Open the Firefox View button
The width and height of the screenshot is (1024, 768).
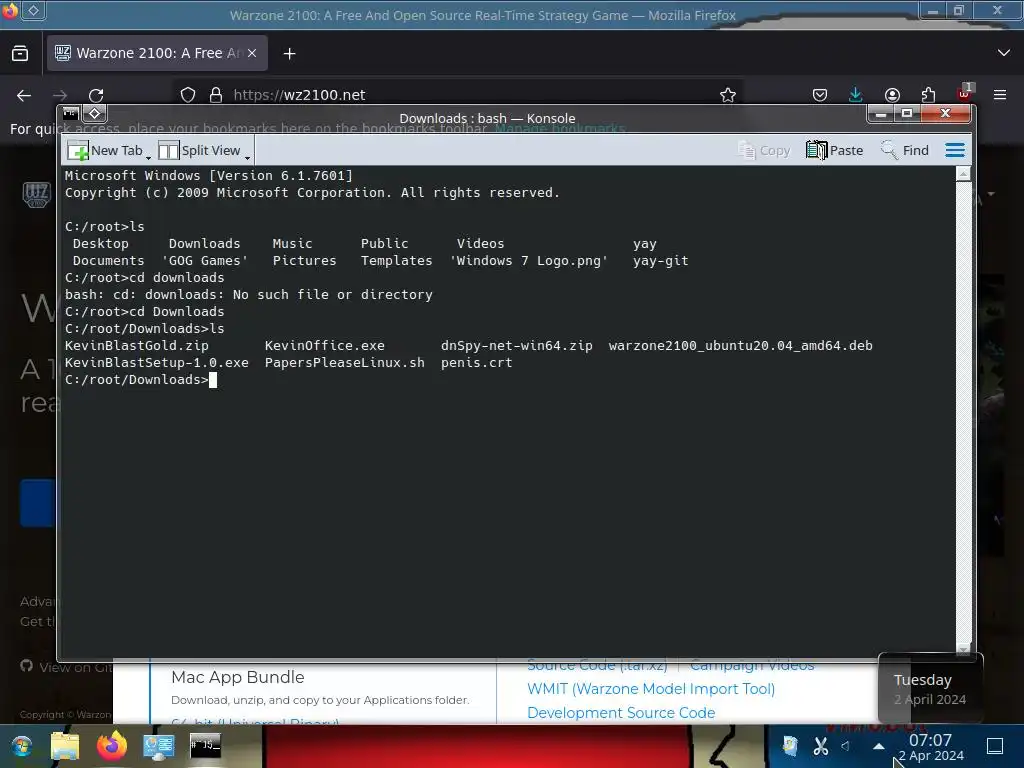click(20, 54)
